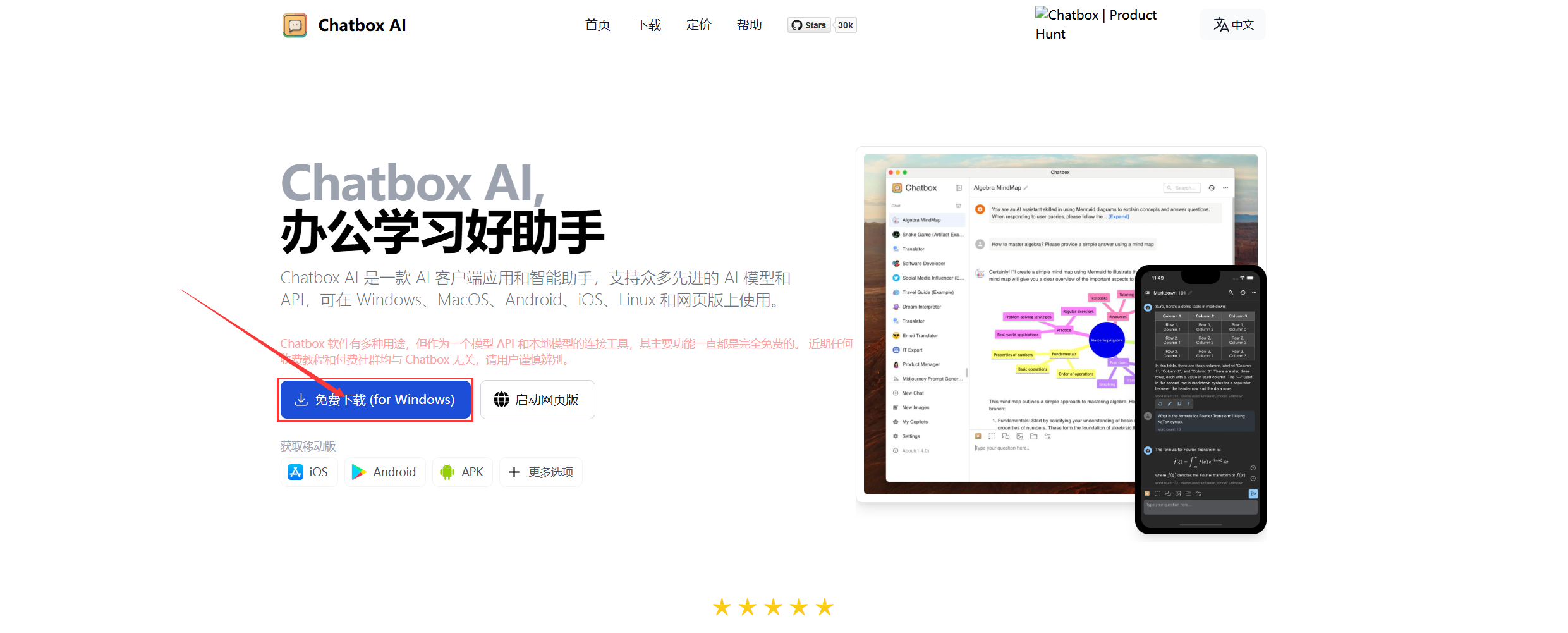This screenshot has height=633, width=1568.
Task: Click the download arrow icon on 免费下载
Action: 301,400
